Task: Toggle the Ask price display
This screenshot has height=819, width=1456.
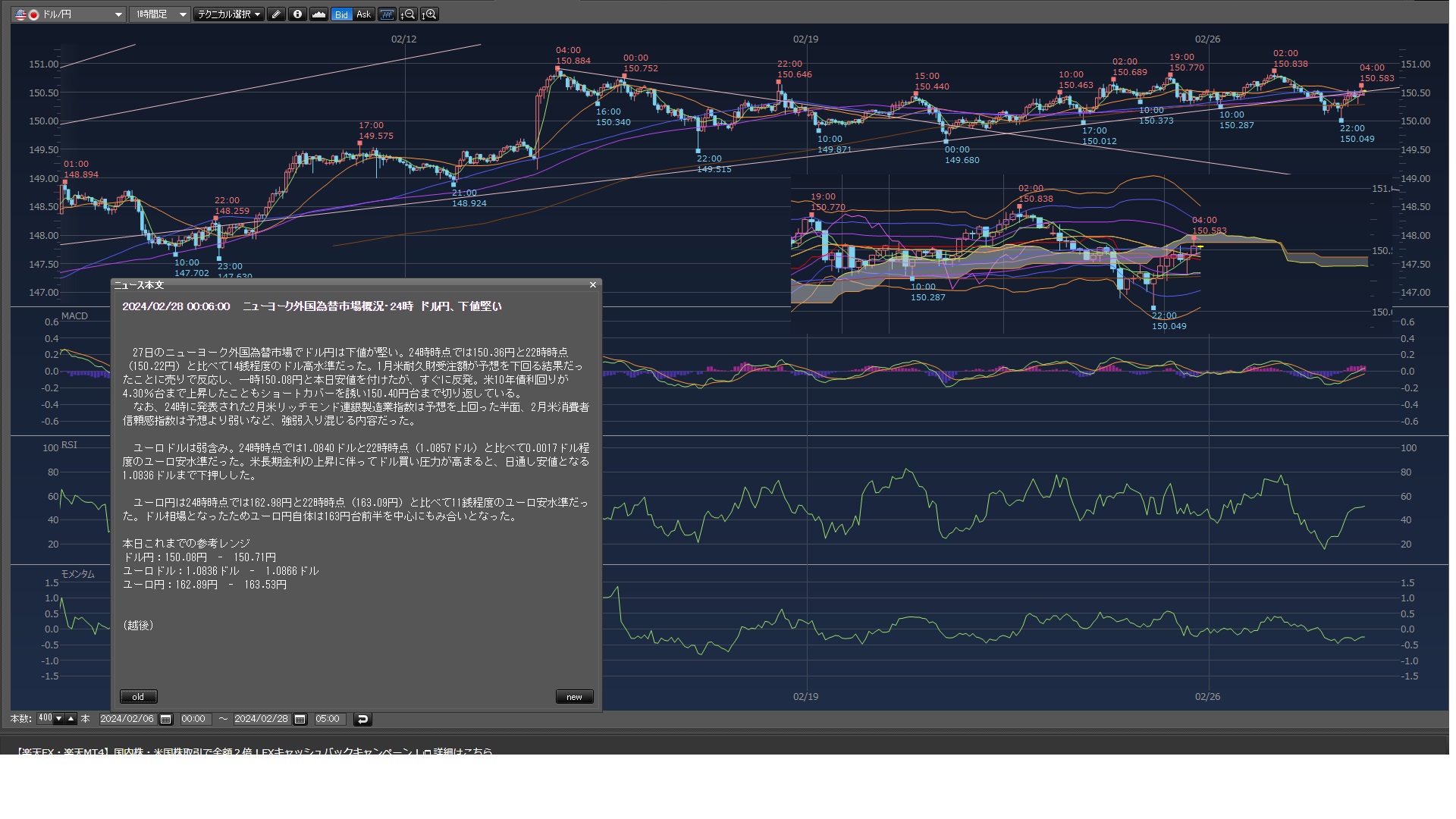Action: (x=363, y=14)
